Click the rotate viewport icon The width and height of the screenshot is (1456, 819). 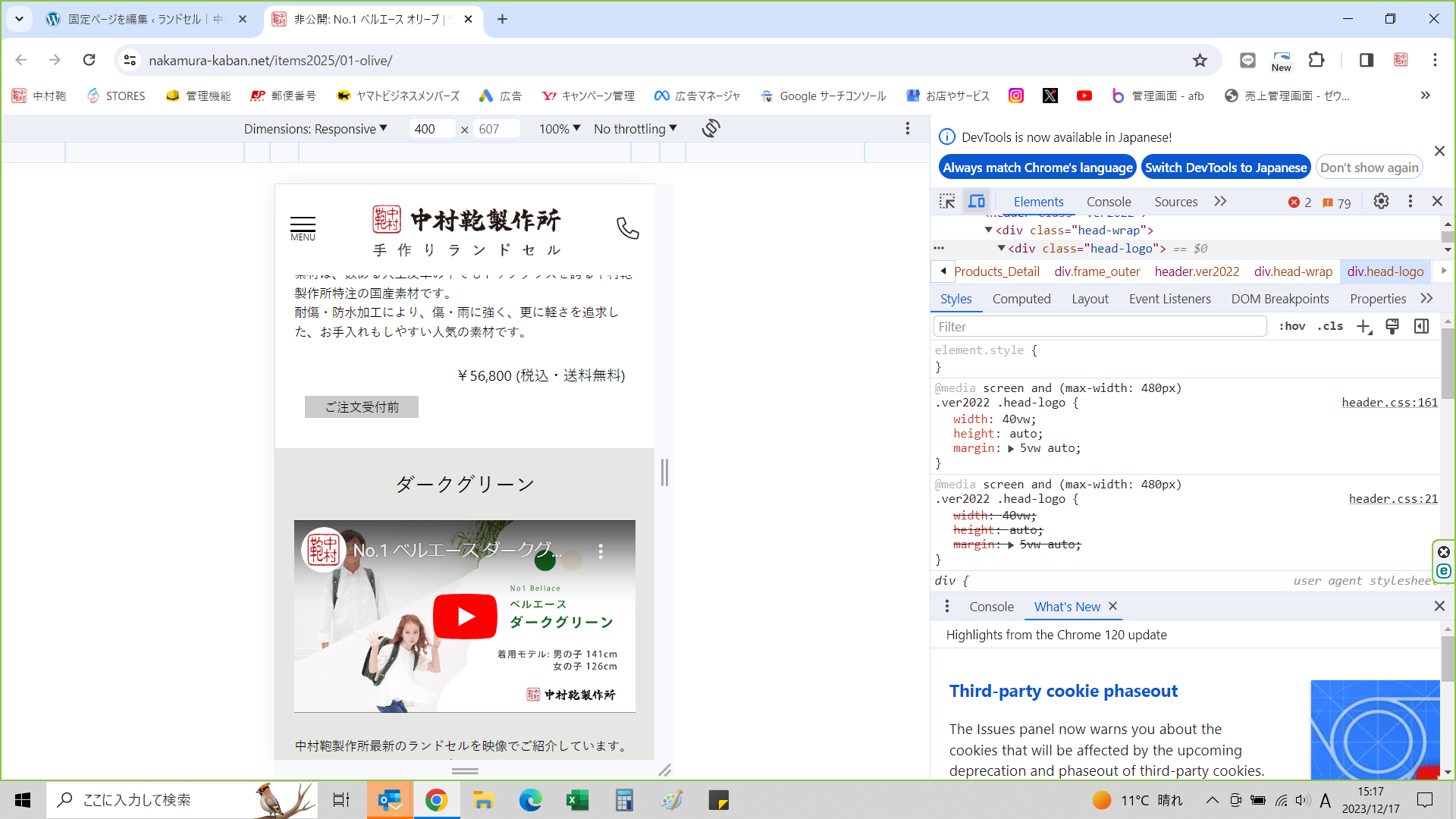711,128
